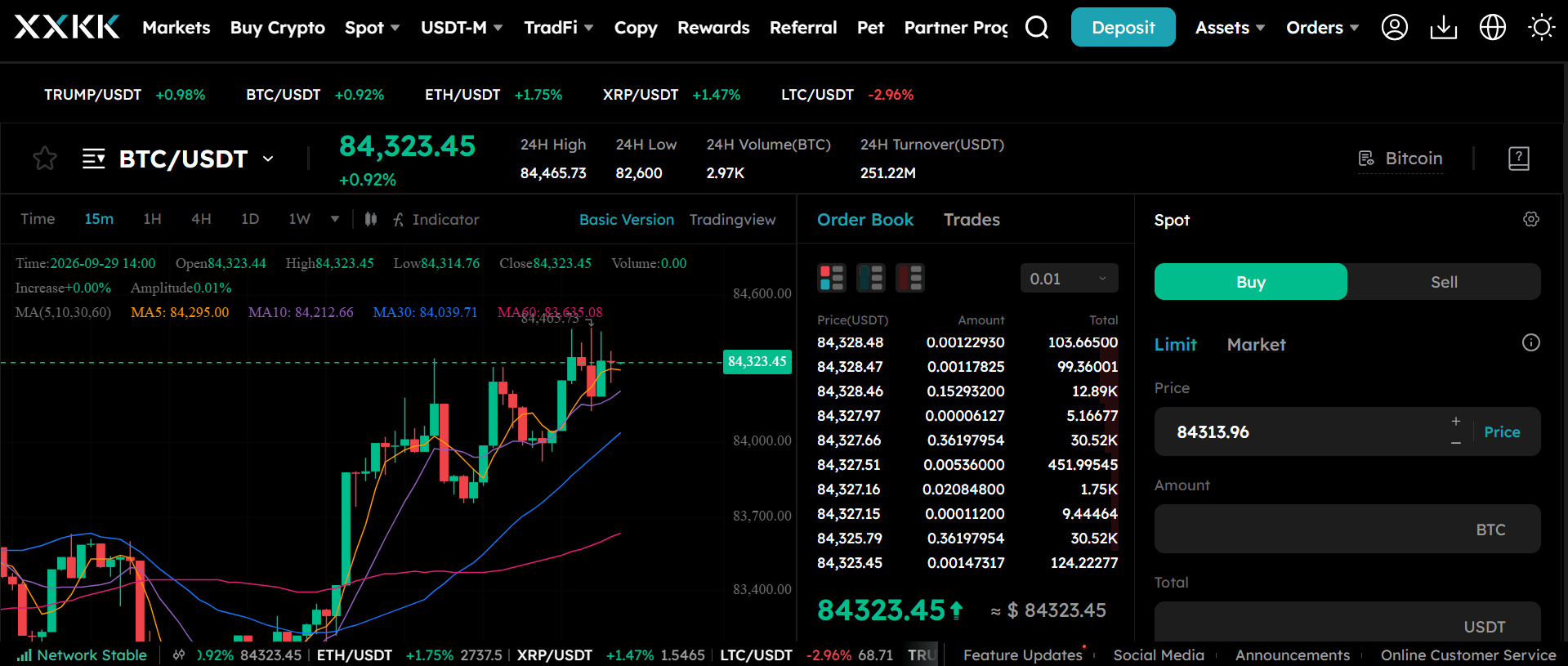Image resolution: width=1568 pixels, height=666 pixels.
Task: Open the search magnifier icon
Action: tap(1037, 27)
